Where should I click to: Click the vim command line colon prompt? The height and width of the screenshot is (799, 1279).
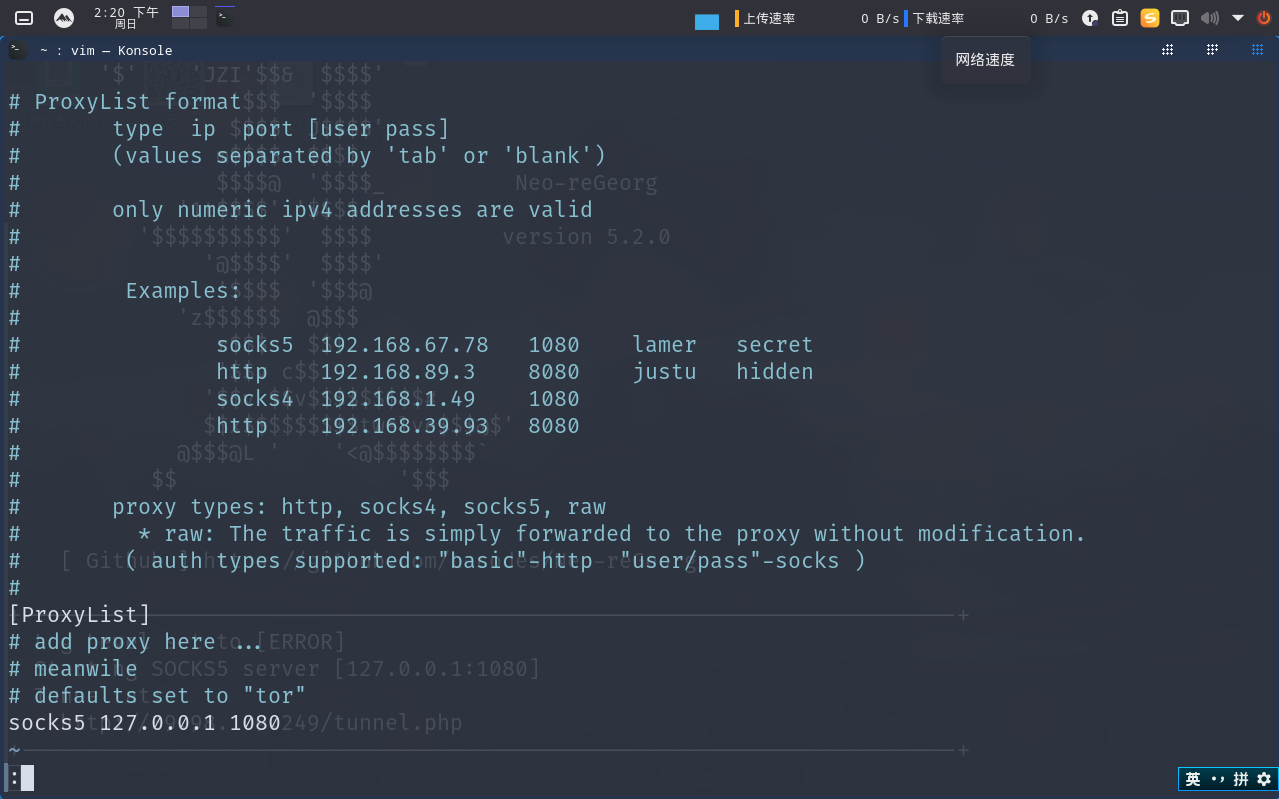[x=14, y=777]
